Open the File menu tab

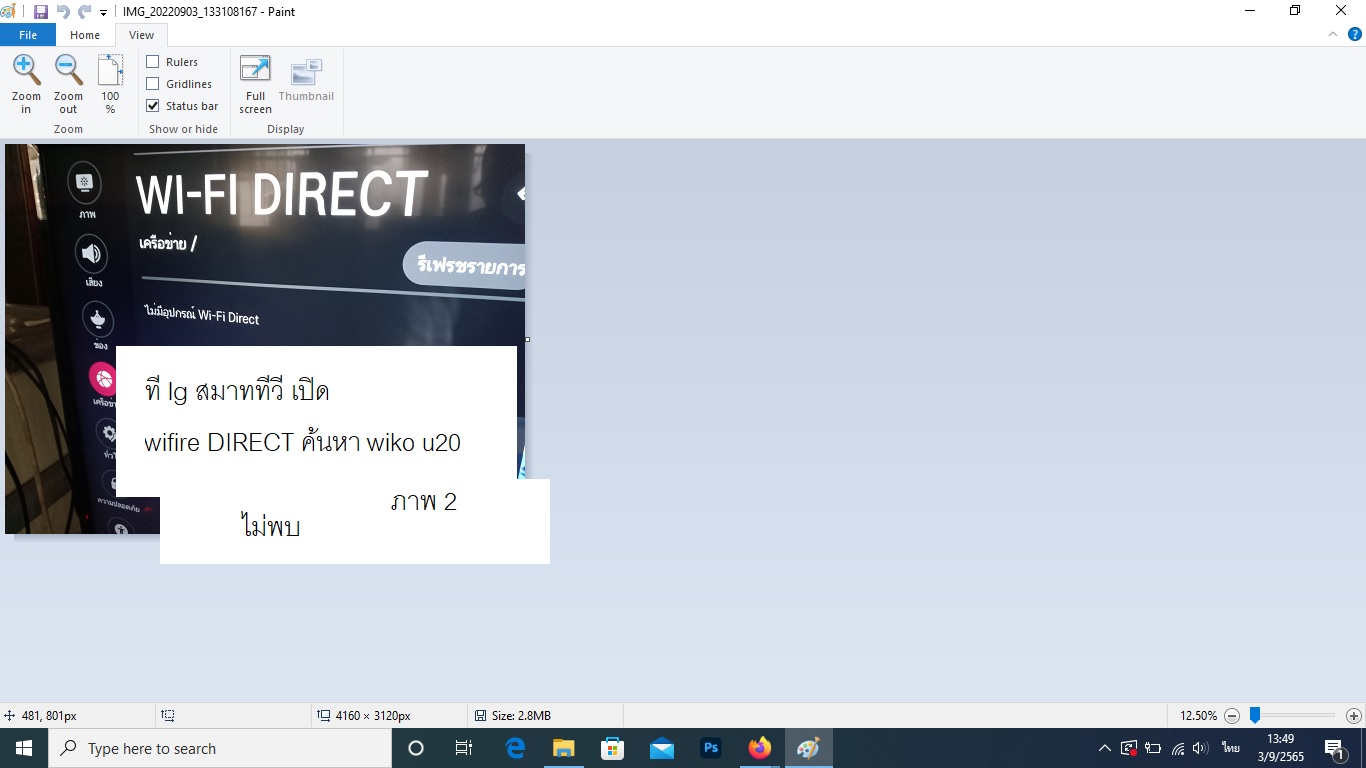click(x=28, y=35)
